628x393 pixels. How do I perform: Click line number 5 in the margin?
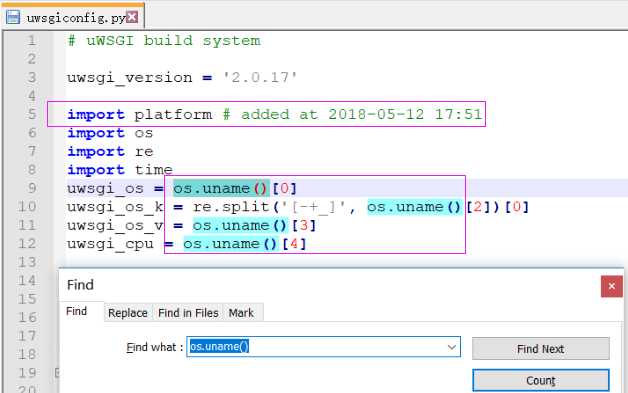tap(32, 114)
